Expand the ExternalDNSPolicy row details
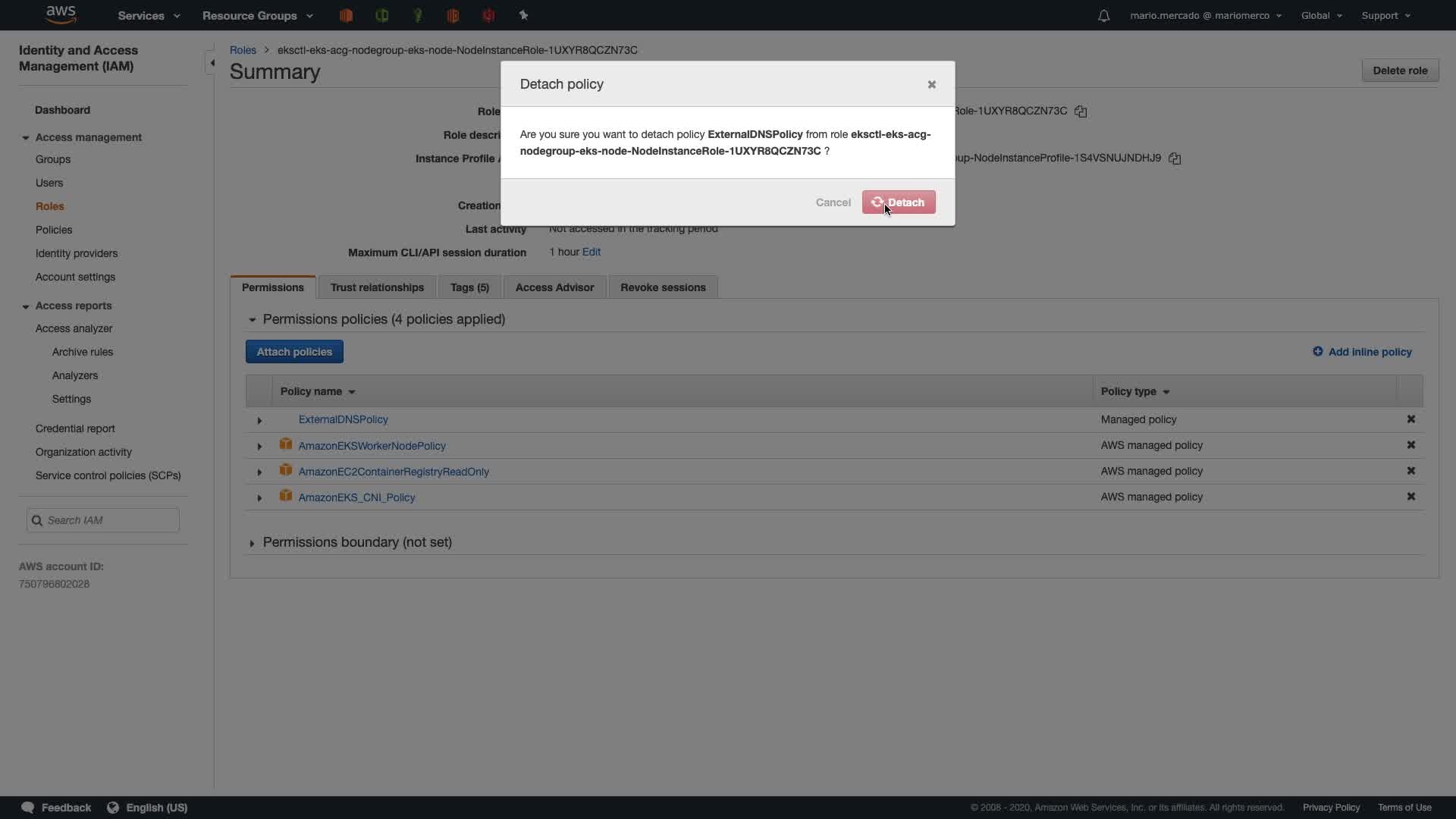Screen dimensions: 1456x819 [259, 420]
